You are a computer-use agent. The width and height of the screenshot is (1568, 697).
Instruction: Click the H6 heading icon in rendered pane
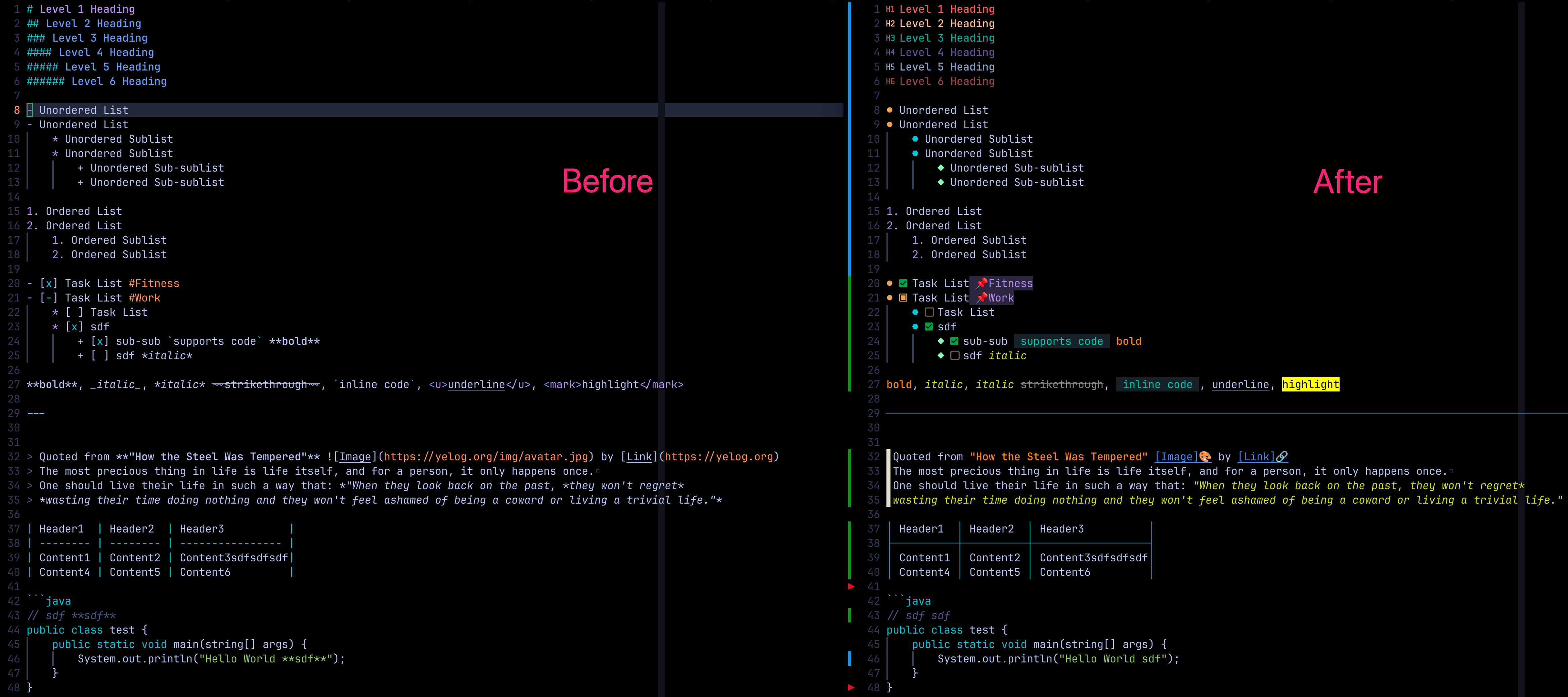[x=890, y=82]
